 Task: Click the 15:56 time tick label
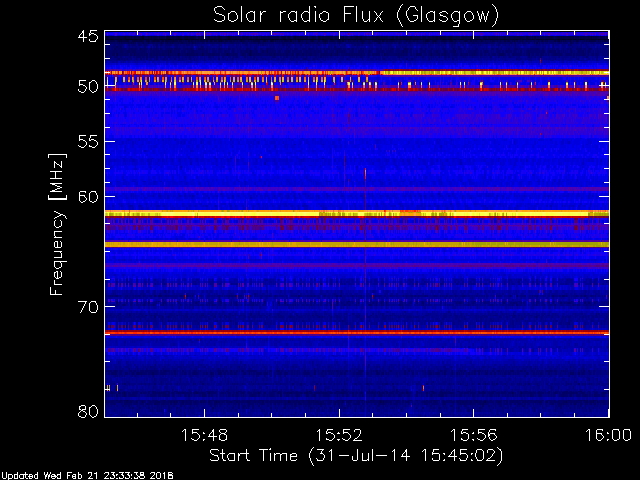click(473, 435)
